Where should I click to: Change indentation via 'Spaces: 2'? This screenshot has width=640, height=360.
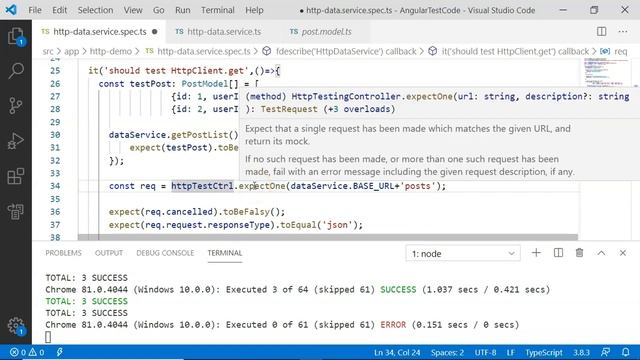[447, 352]
